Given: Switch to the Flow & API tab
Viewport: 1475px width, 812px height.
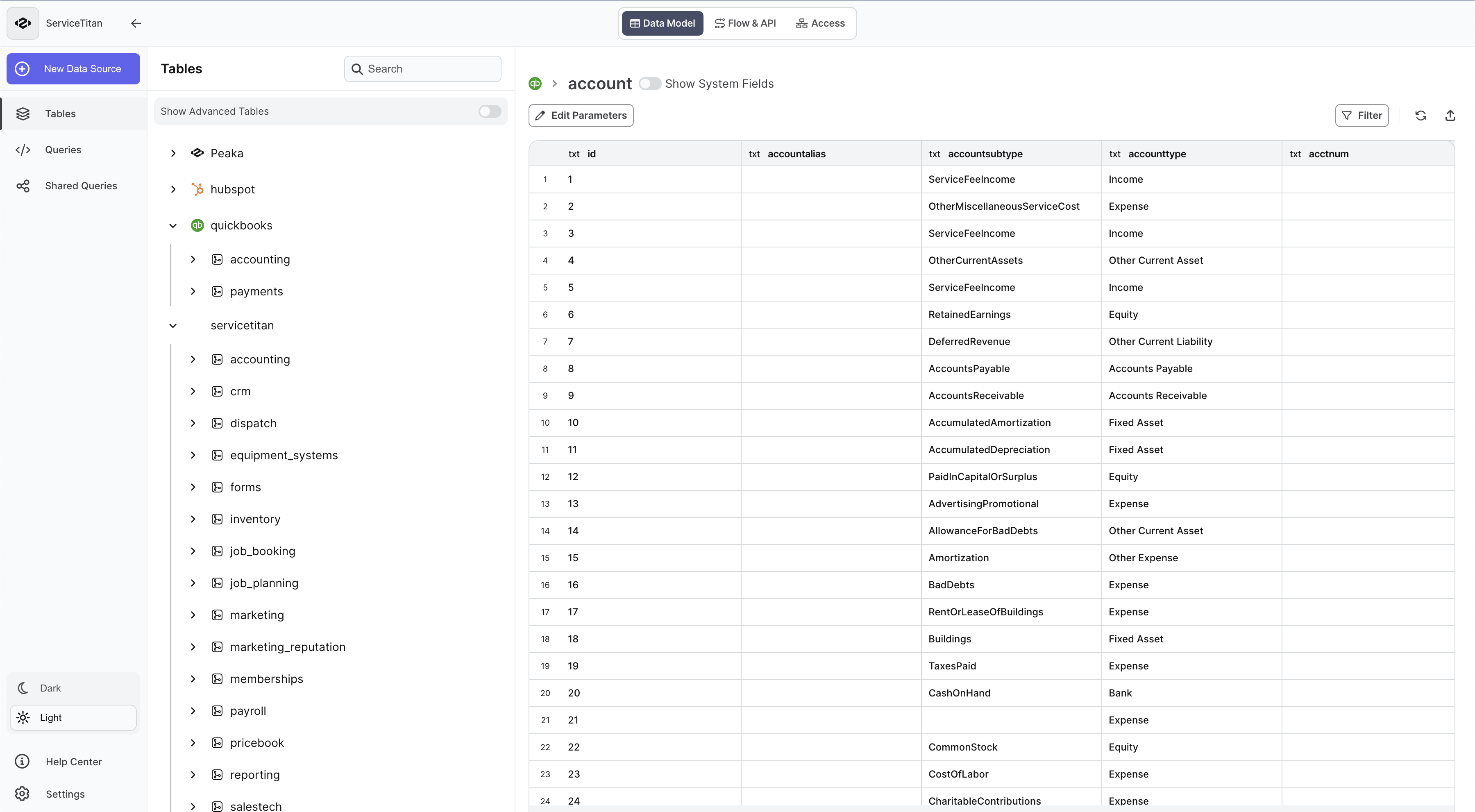Looking at the screenshot, I should click(745, 23).
